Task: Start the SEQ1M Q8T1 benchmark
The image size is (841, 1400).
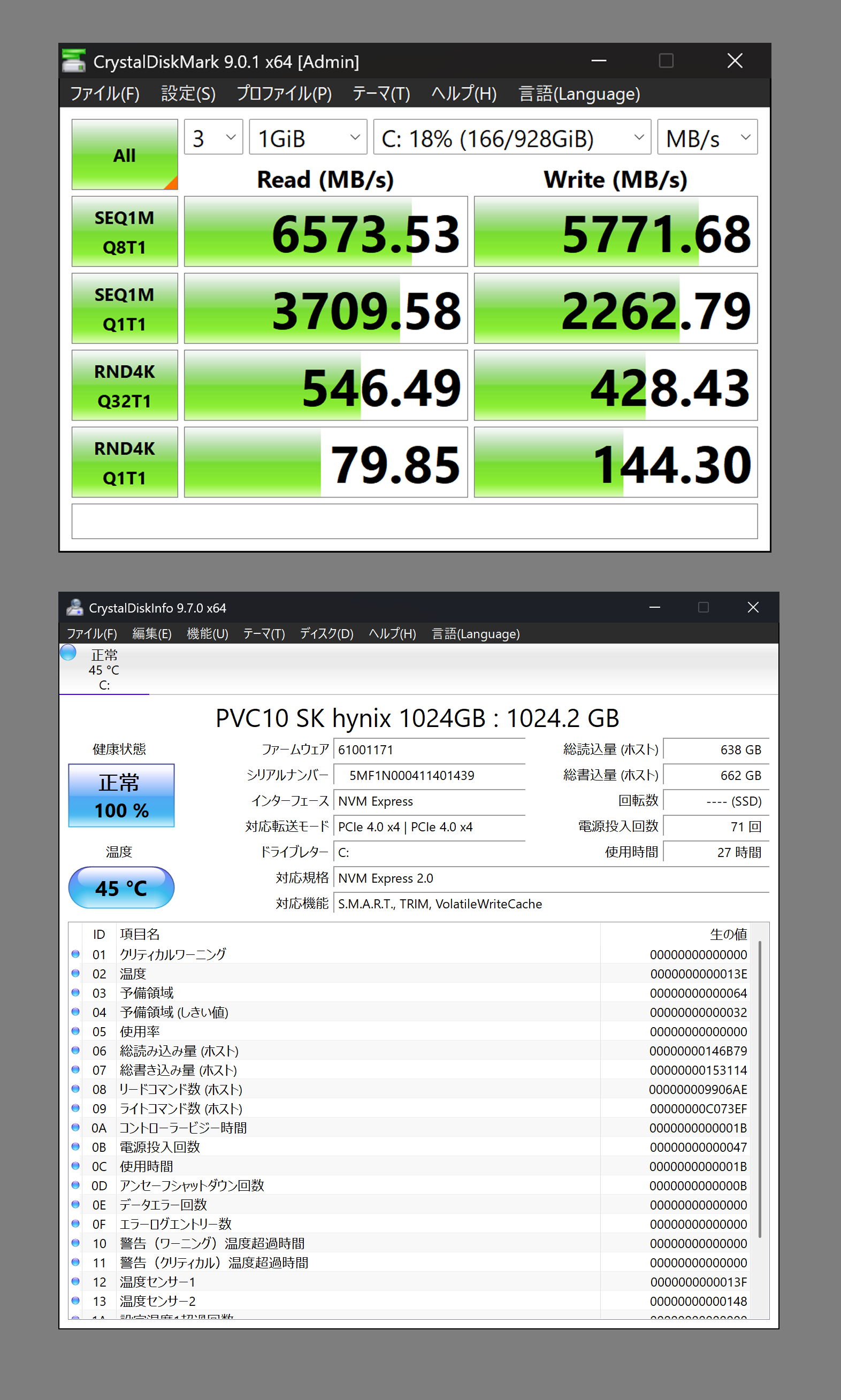Action: (125, 231)
